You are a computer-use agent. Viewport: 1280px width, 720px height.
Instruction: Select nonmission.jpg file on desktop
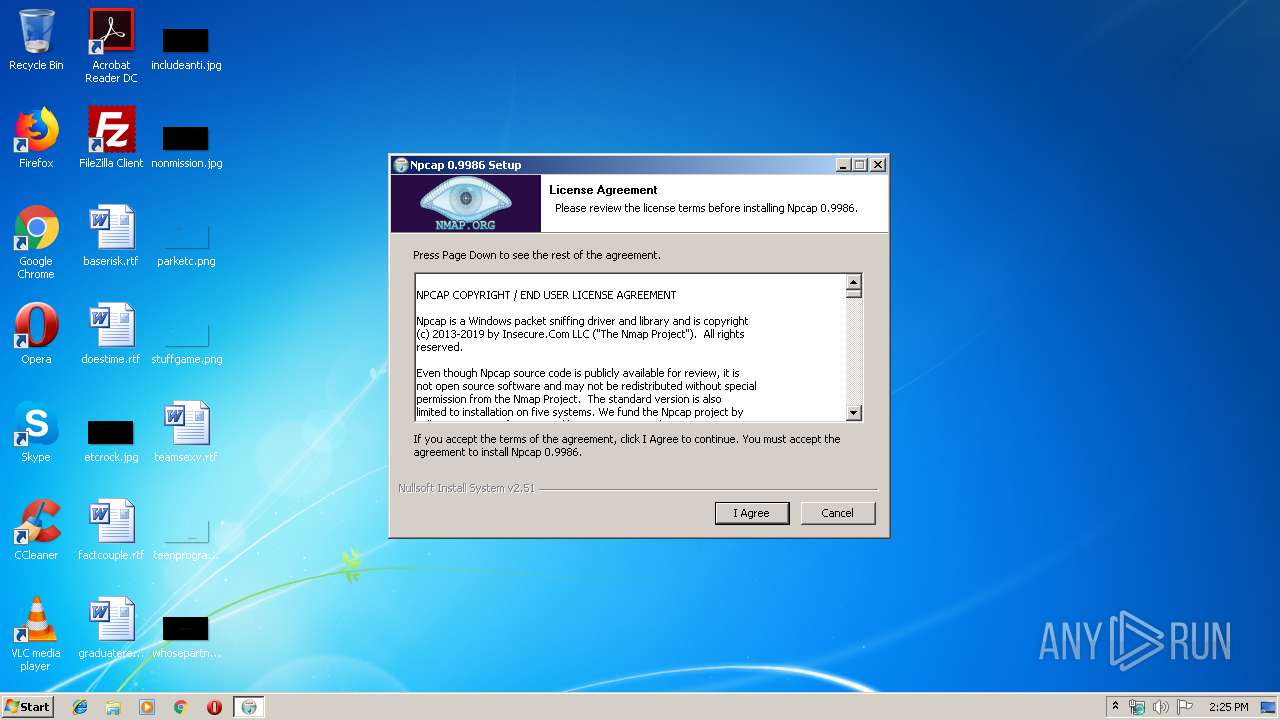click(186, 146)
